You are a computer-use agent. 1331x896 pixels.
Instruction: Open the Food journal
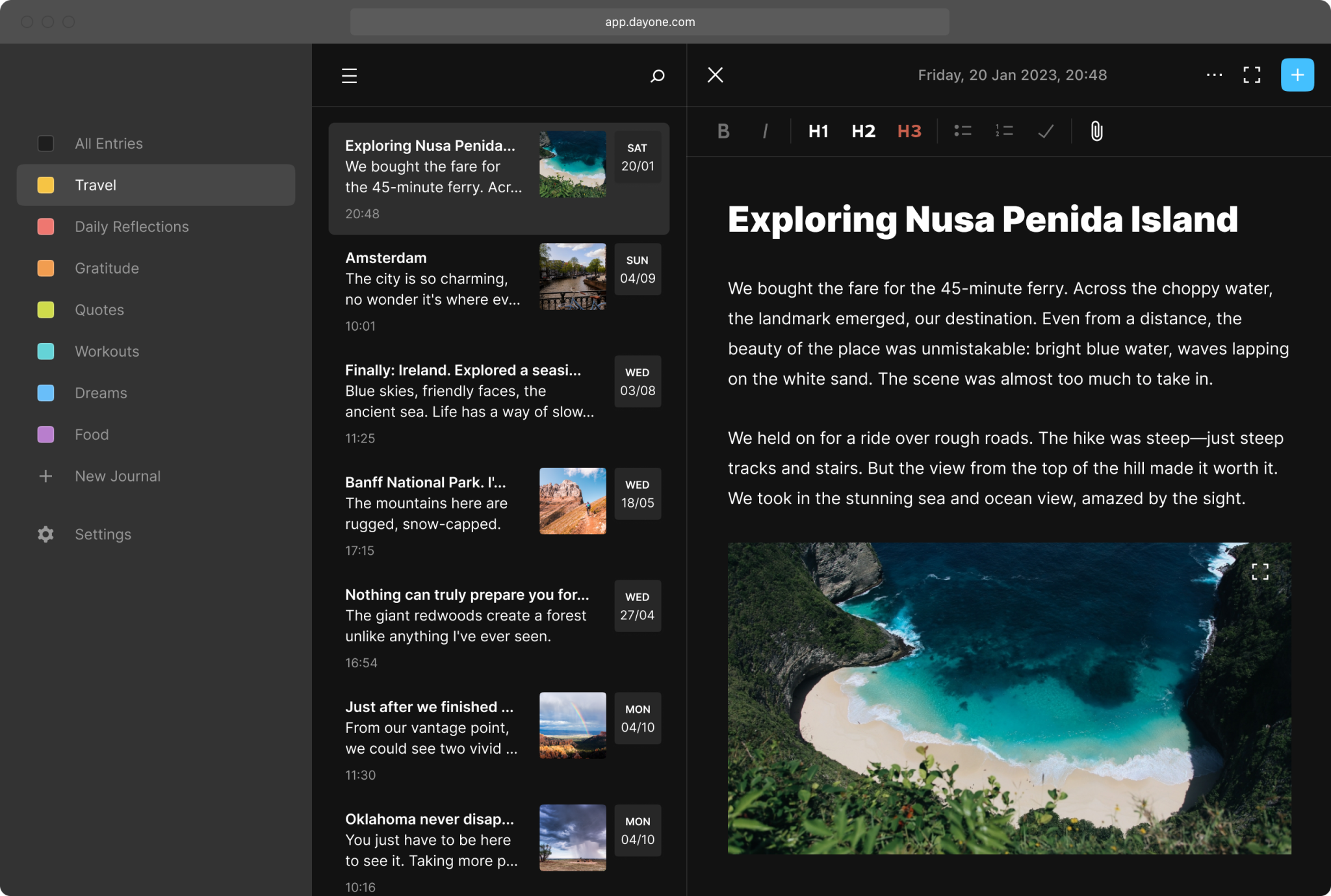[156, 435]
